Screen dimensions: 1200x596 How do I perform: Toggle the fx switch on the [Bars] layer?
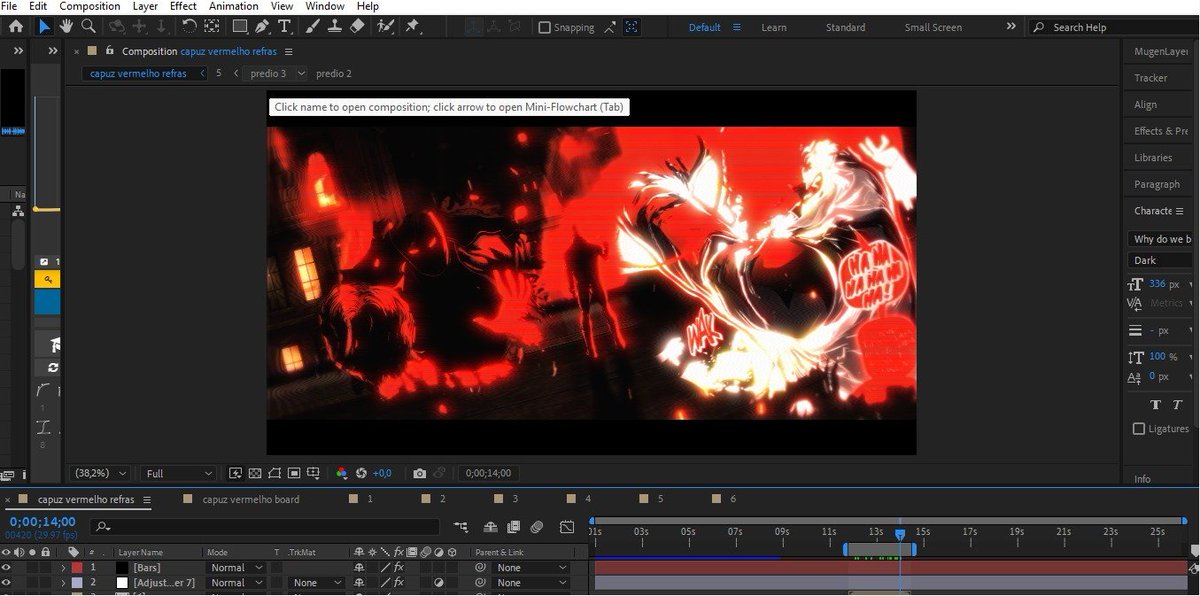pos(398,567)
